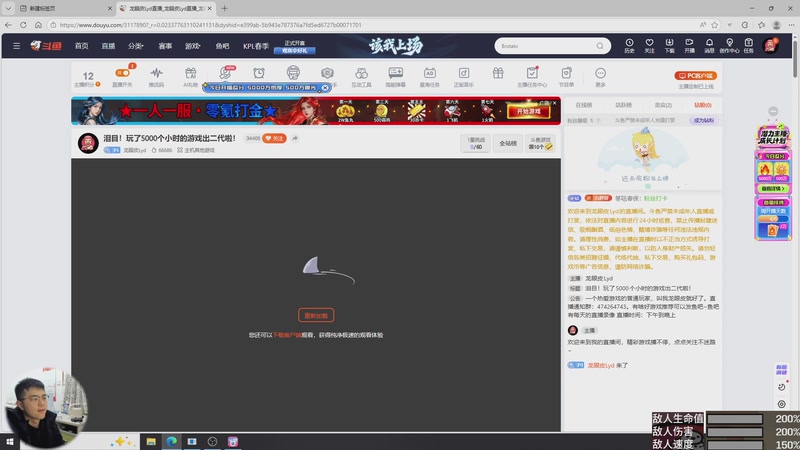This screenshot has width=800, height=450.
Task: Open the Douyu hamburger menu
Action: click(16, 46)
